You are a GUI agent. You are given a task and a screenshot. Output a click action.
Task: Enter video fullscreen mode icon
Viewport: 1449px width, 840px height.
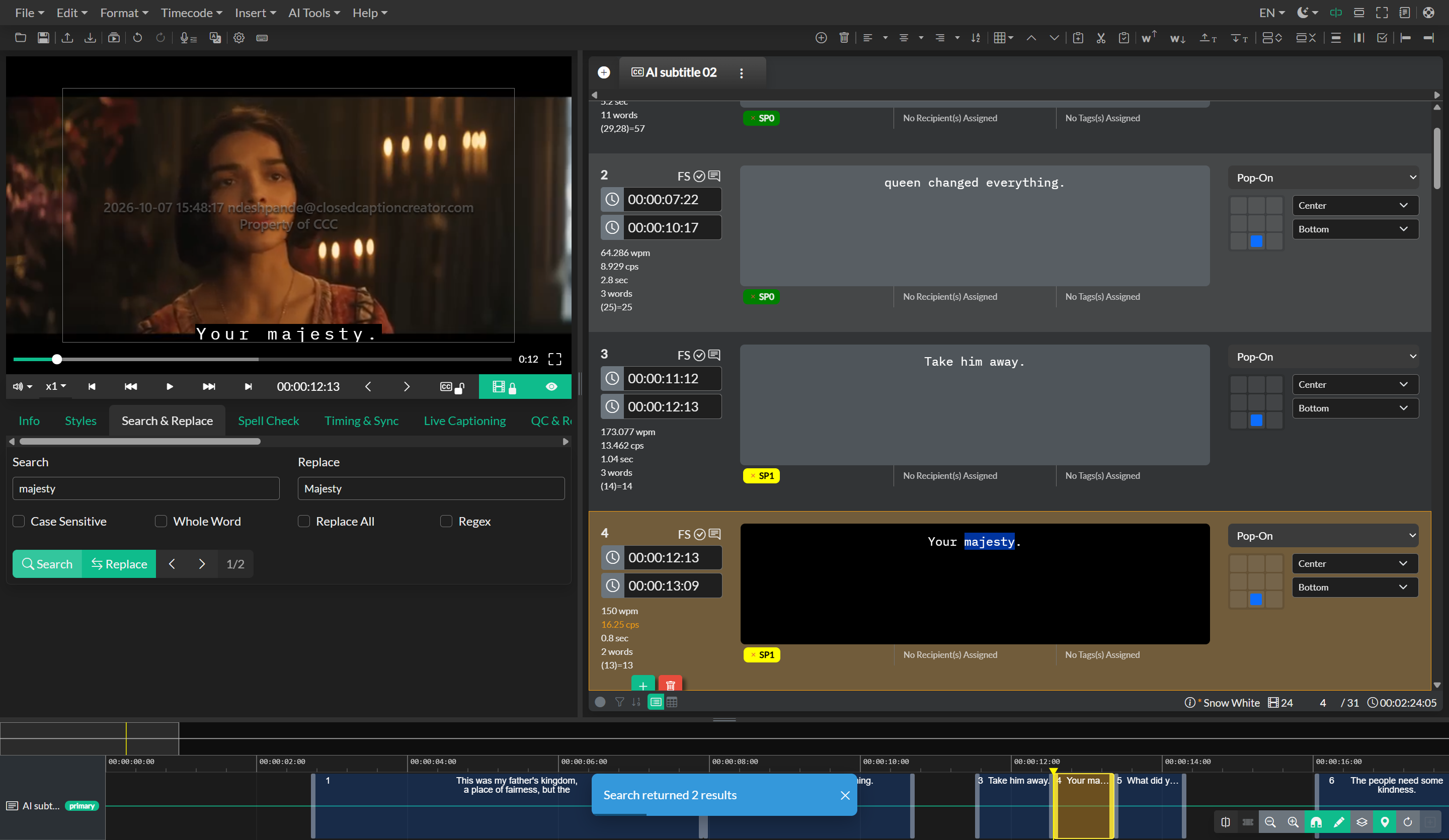pos(554,359)
